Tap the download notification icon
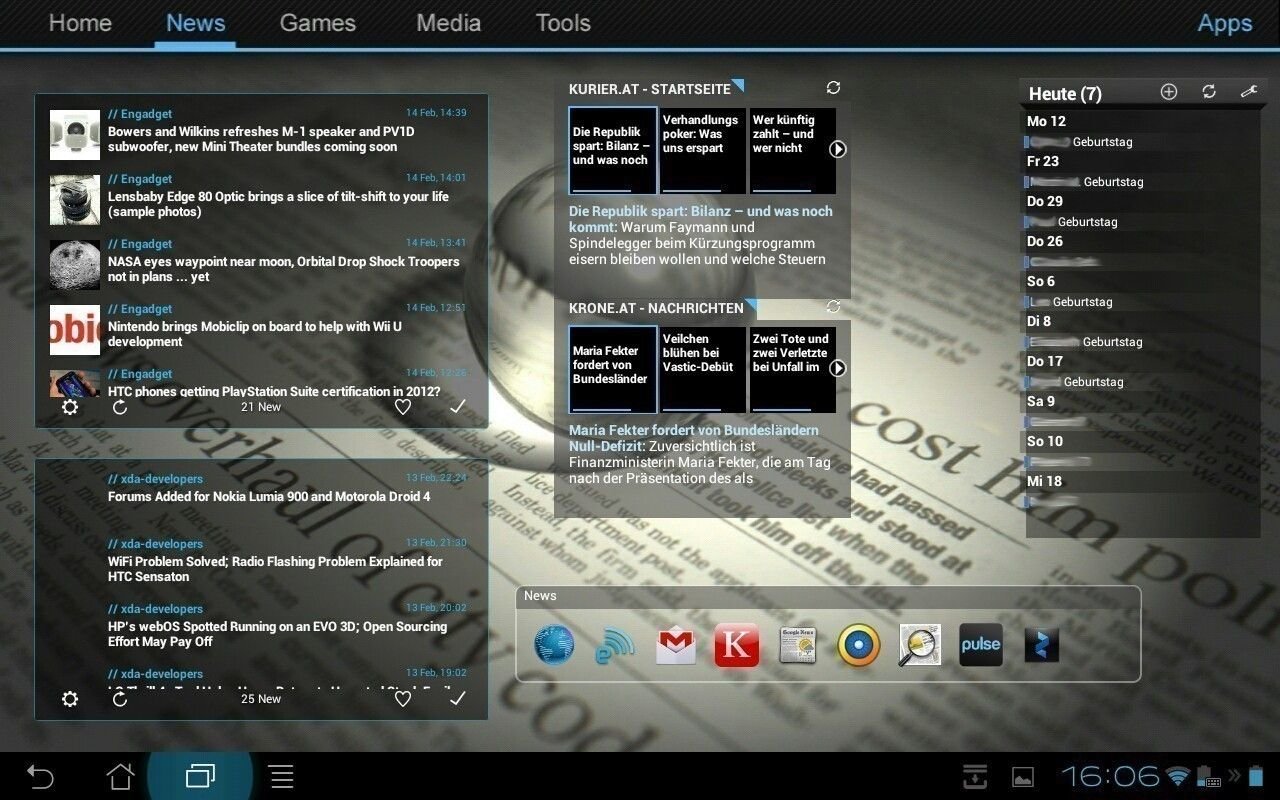This screenshot has width=1280, height=800. (975, 776)
